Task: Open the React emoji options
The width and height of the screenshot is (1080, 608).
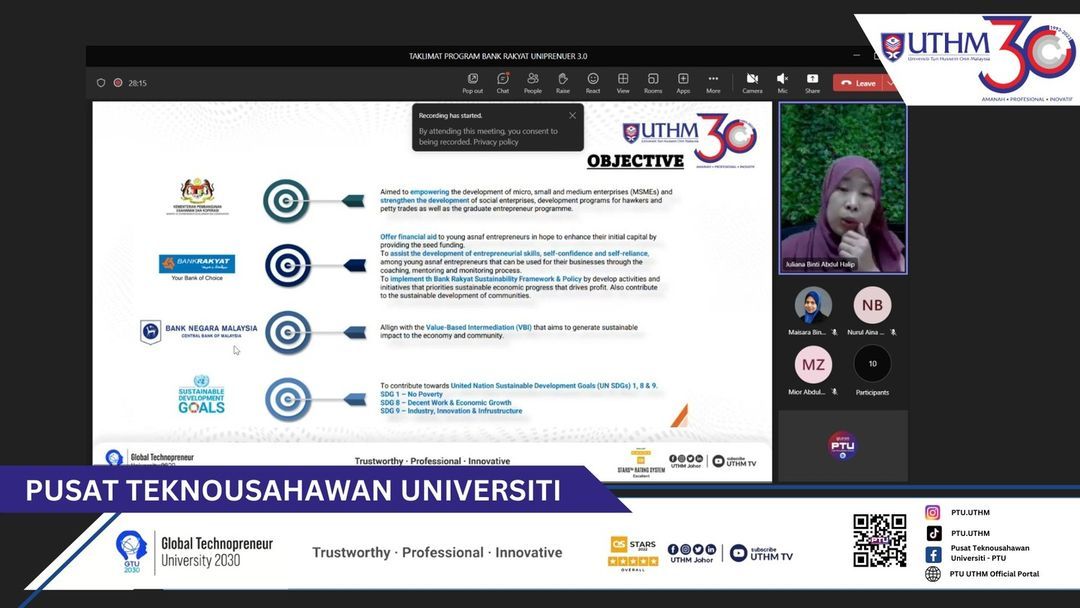Action: click(593, 81)
